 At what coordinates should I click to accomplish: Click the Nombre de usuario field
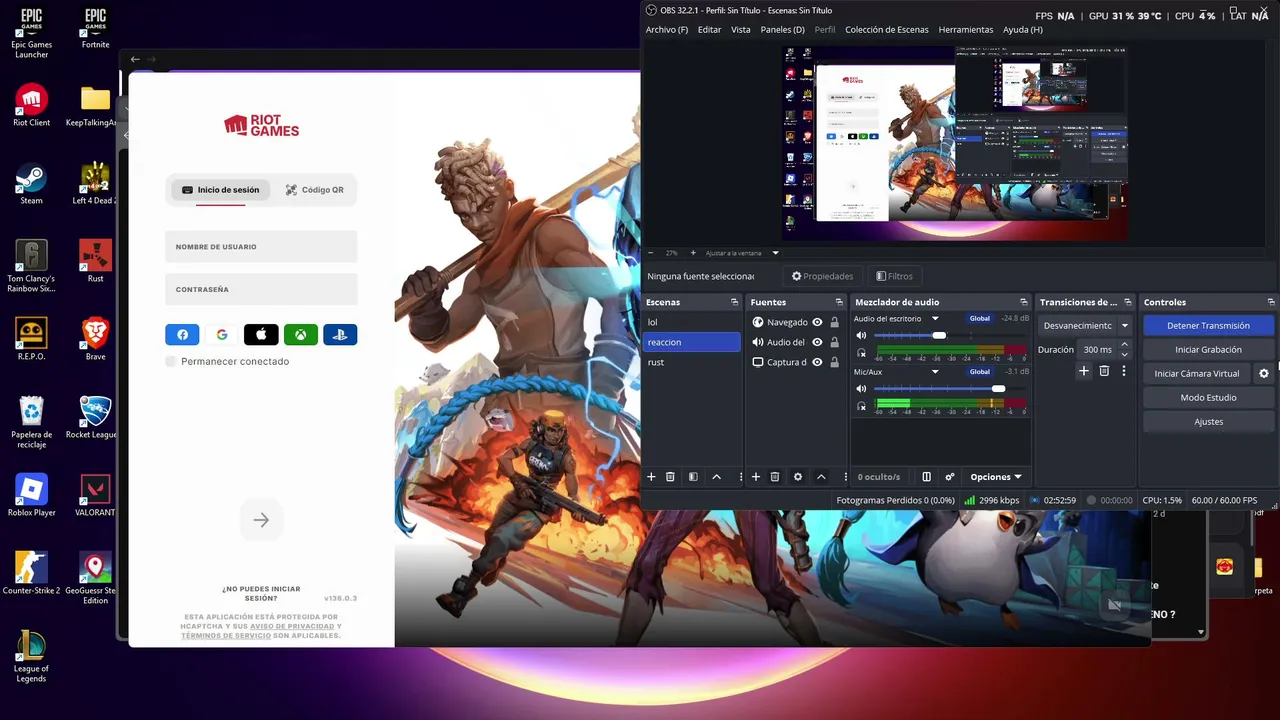(261, 247)
